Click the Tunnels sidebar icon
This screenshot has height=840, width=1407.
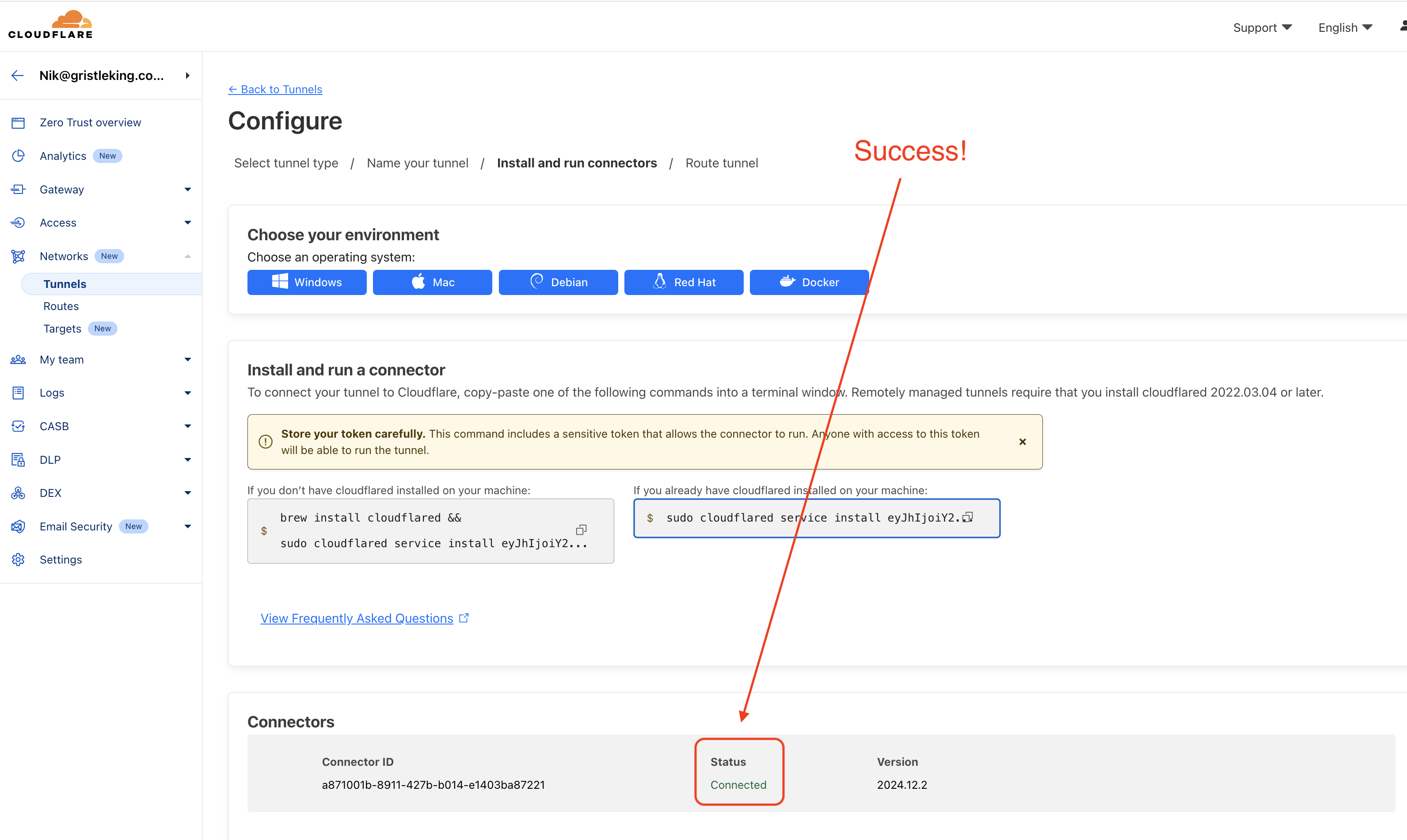click(64, 283)
